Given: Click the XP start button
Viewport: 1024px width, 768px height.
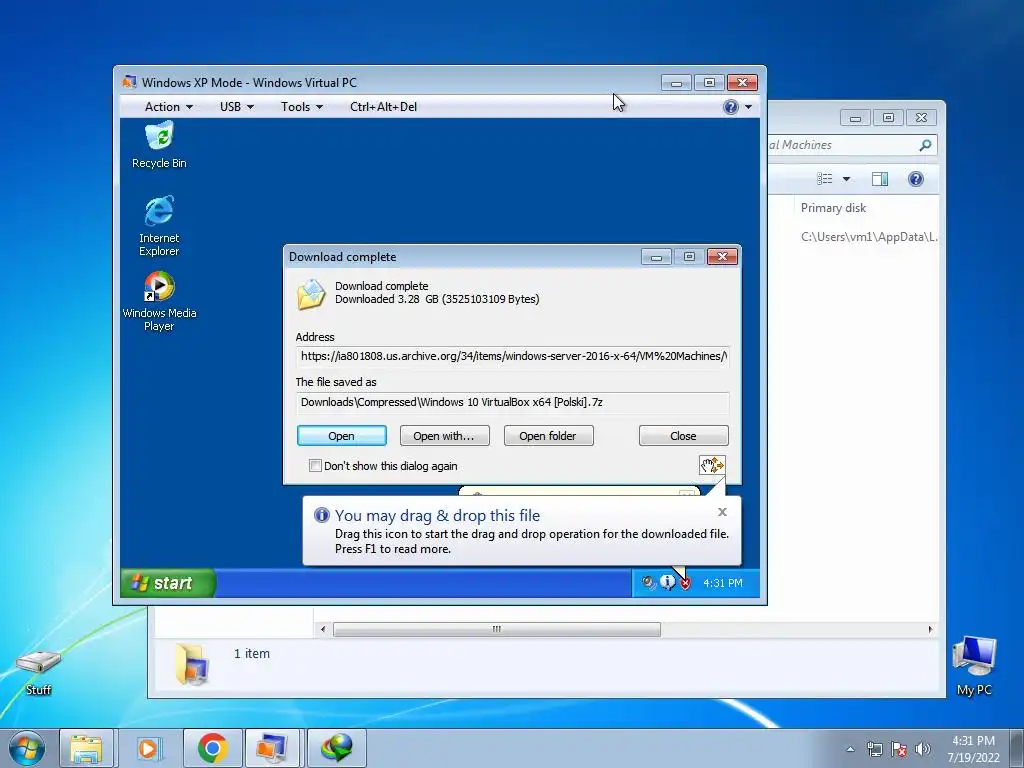Looking at the screenshot, I should click(168, 583).
